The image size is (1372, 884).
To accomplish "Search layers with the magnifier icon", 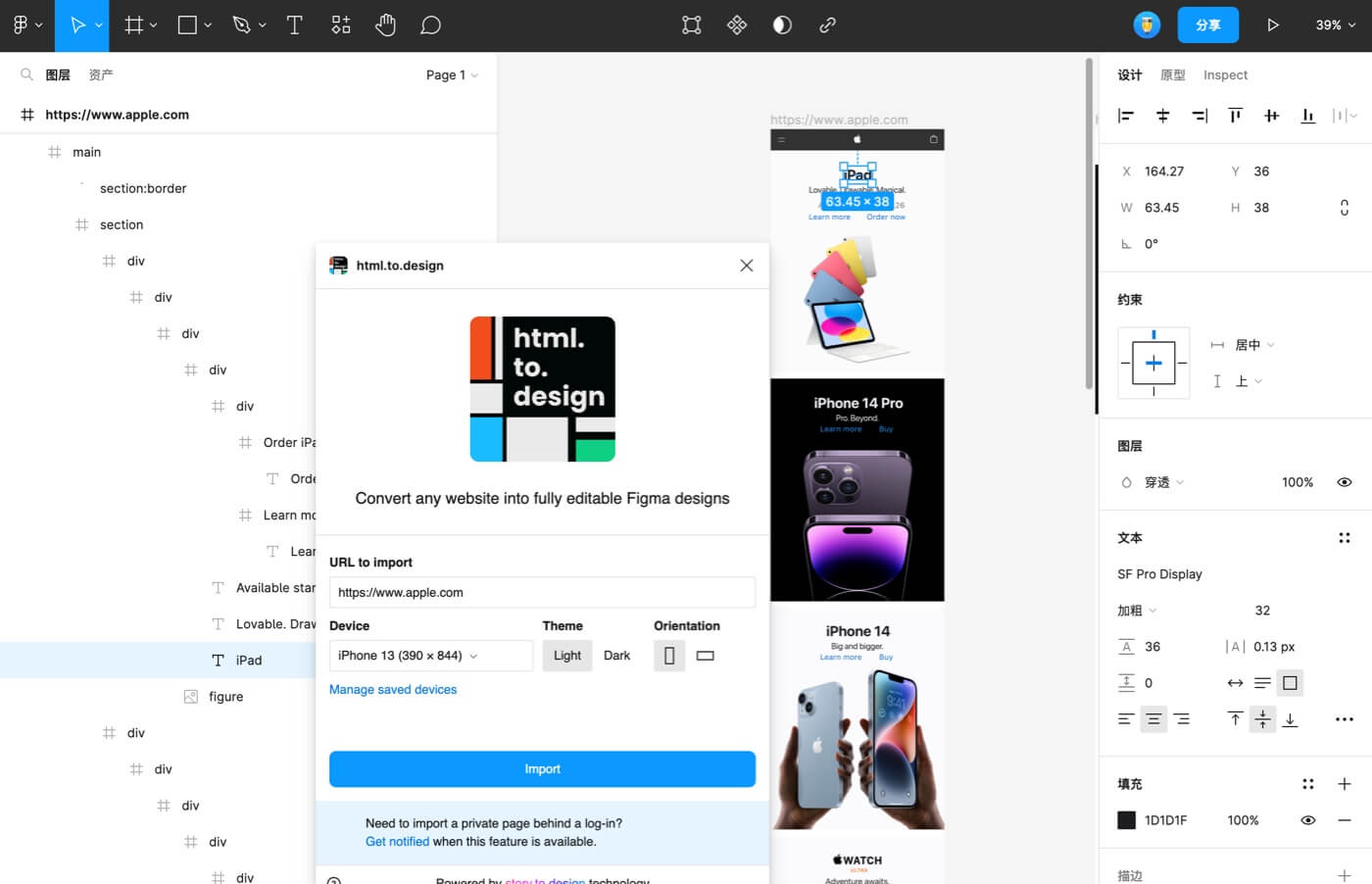I will pyautogui.click(x=26, y=74).
